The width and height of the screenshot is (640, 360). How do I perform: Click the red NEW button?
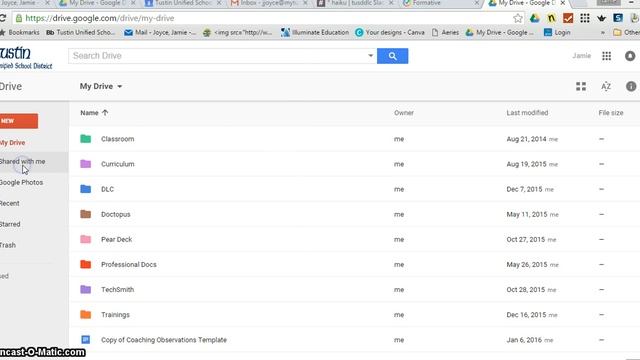[x=18, y=121]
